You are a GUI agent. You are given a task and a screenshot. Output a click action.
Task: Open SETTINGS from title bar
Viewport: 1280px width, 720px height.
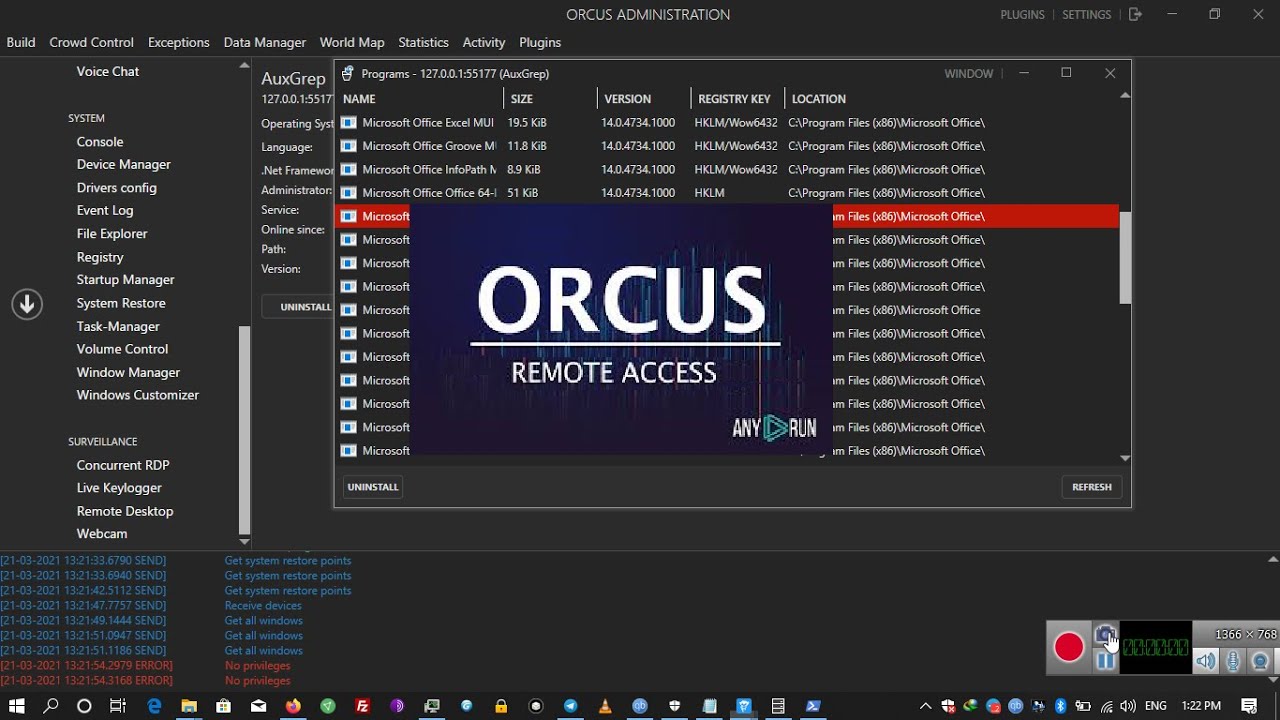pyautogui.click(x=1086, y=15)
